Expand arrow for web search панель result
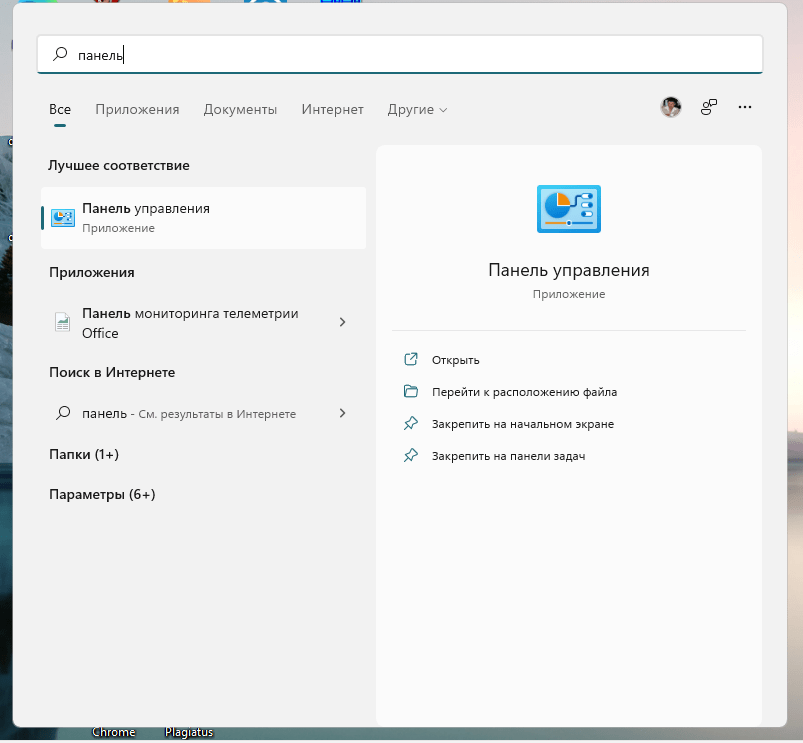 pyautogui.click(x=342, y=413)
